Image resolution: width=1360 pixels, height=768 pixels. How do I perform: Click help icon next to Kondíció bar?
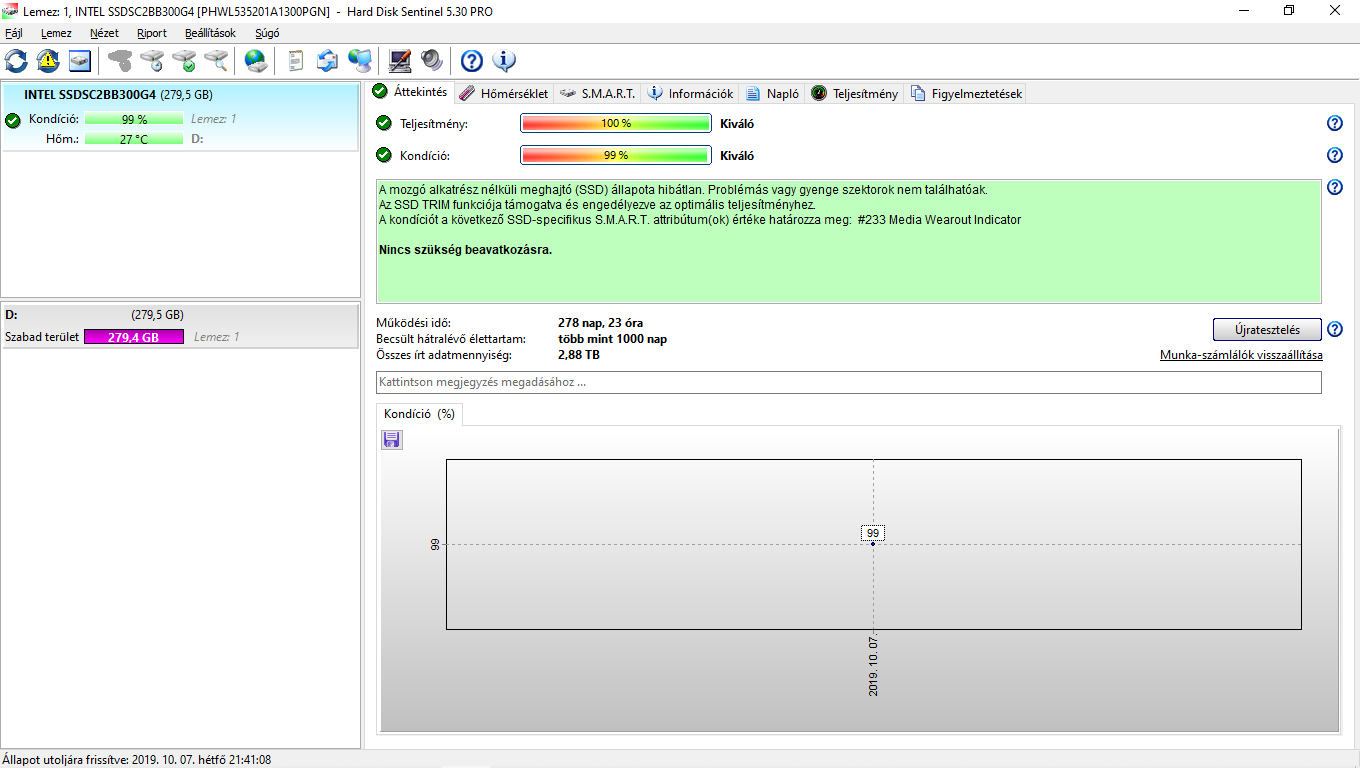click(1334, 155)
